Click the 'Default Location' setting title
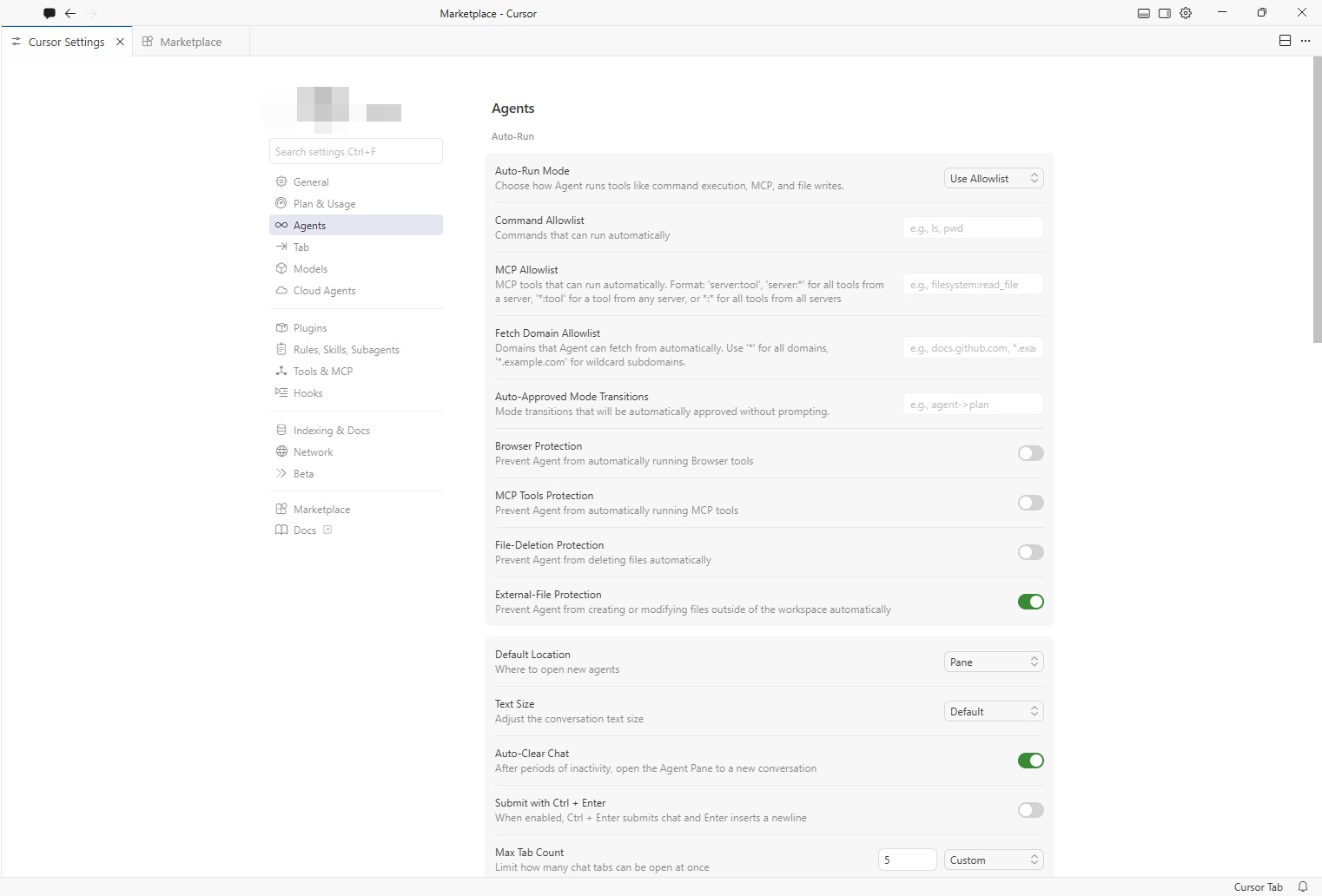Image resolution: width=1322 pixels, height=896 pixels. [532, 655]
